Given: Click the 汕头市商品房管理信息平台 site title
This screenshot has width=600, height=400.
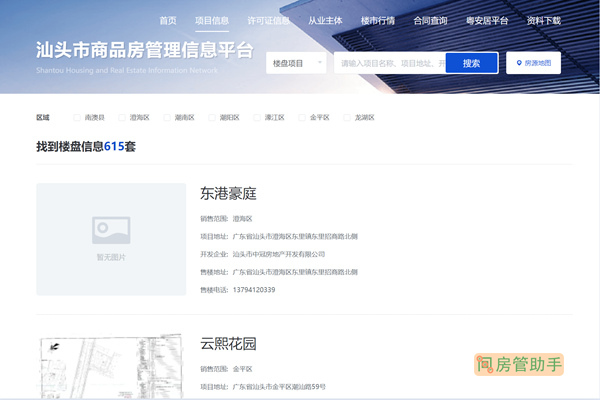Looking at the screenshot, I should click(145, 50).
